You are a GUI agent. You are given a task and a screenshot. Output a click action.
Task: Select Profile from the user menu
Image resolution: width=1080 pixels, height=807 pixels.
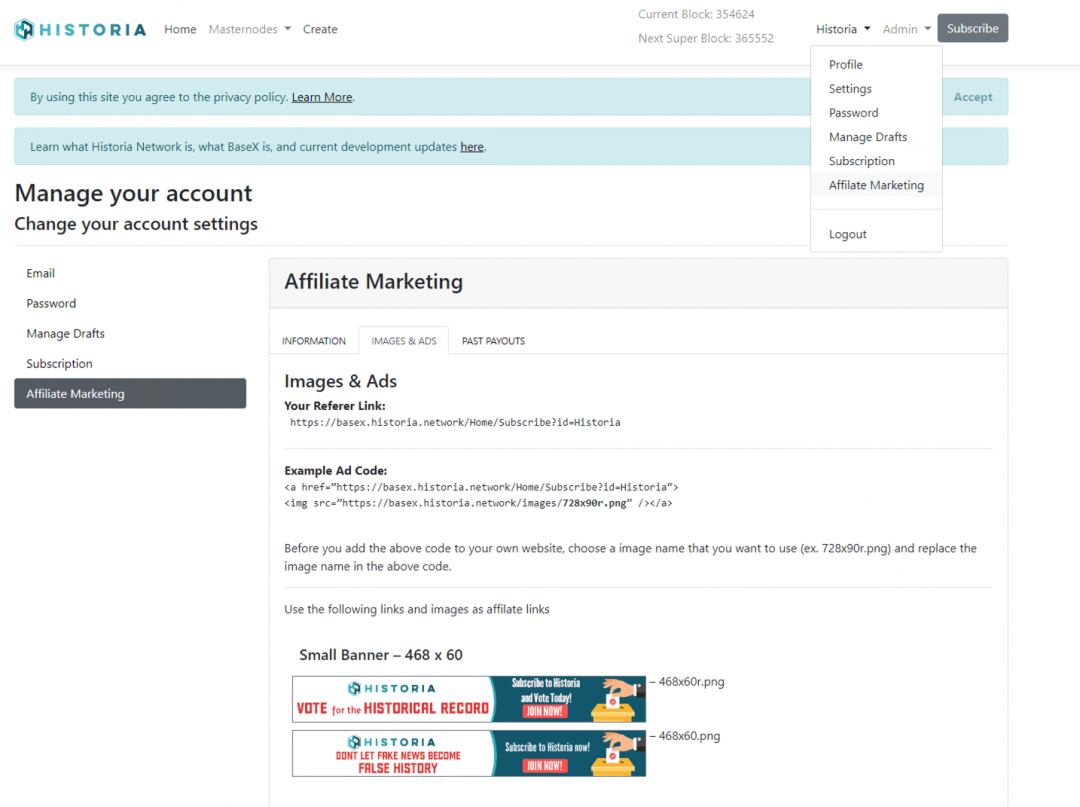tap(845, 64)
